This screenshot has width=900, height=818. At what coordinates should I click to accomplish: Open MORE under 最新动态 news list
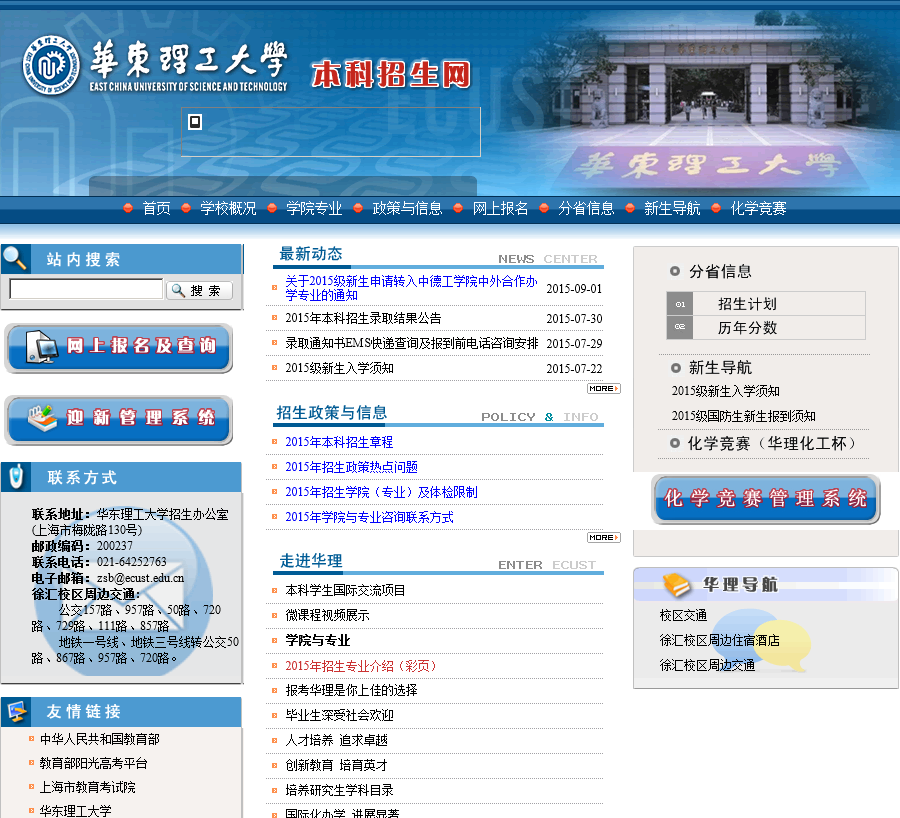(603, 389)
